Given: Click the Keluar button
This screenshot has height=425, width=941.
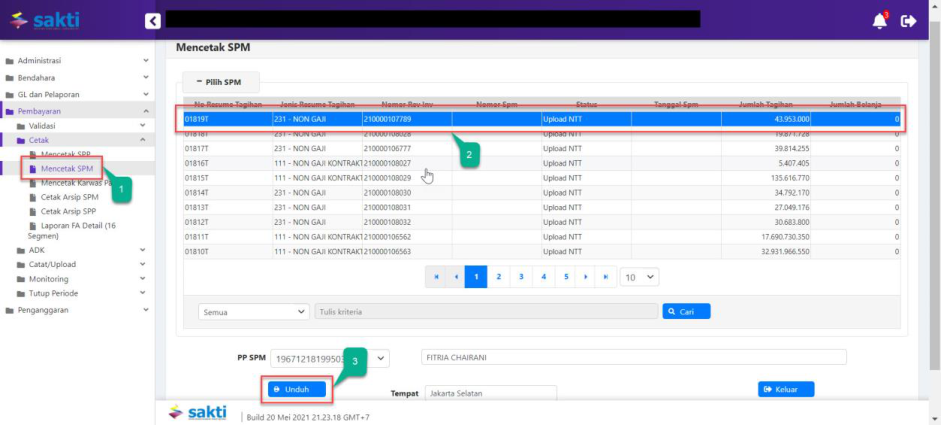Looking at the screenshot, I should click(x=786, y=389).
